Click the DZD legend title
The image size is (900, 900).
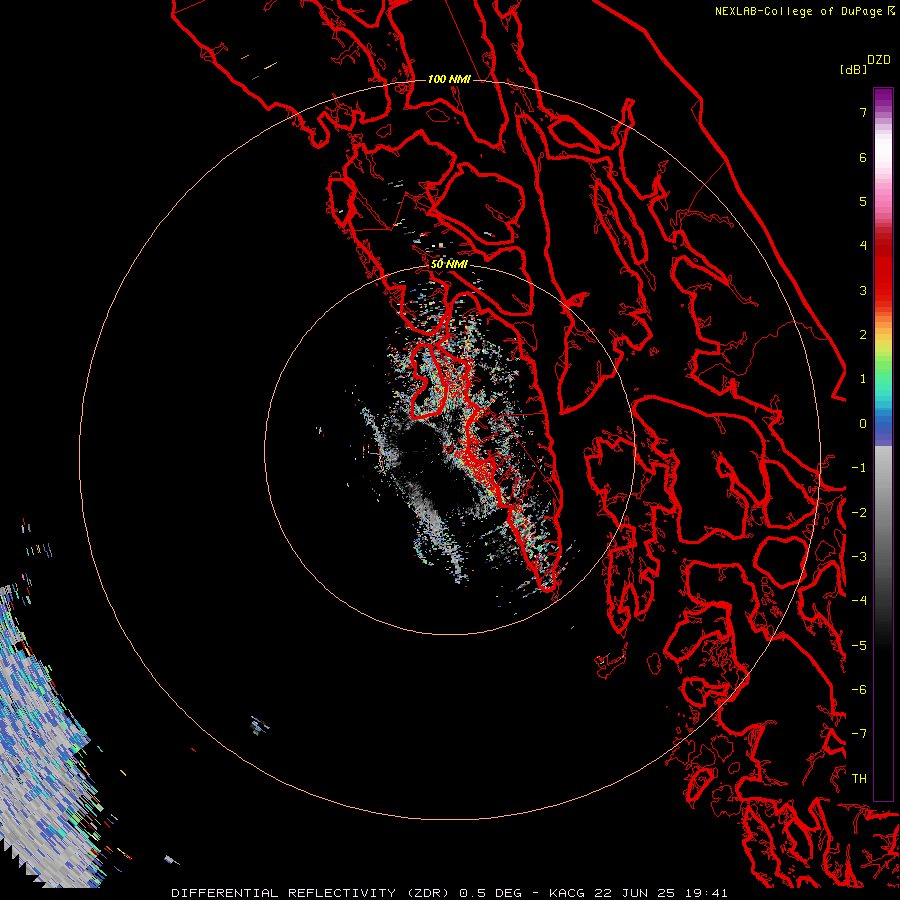click(x=879, y=60)
